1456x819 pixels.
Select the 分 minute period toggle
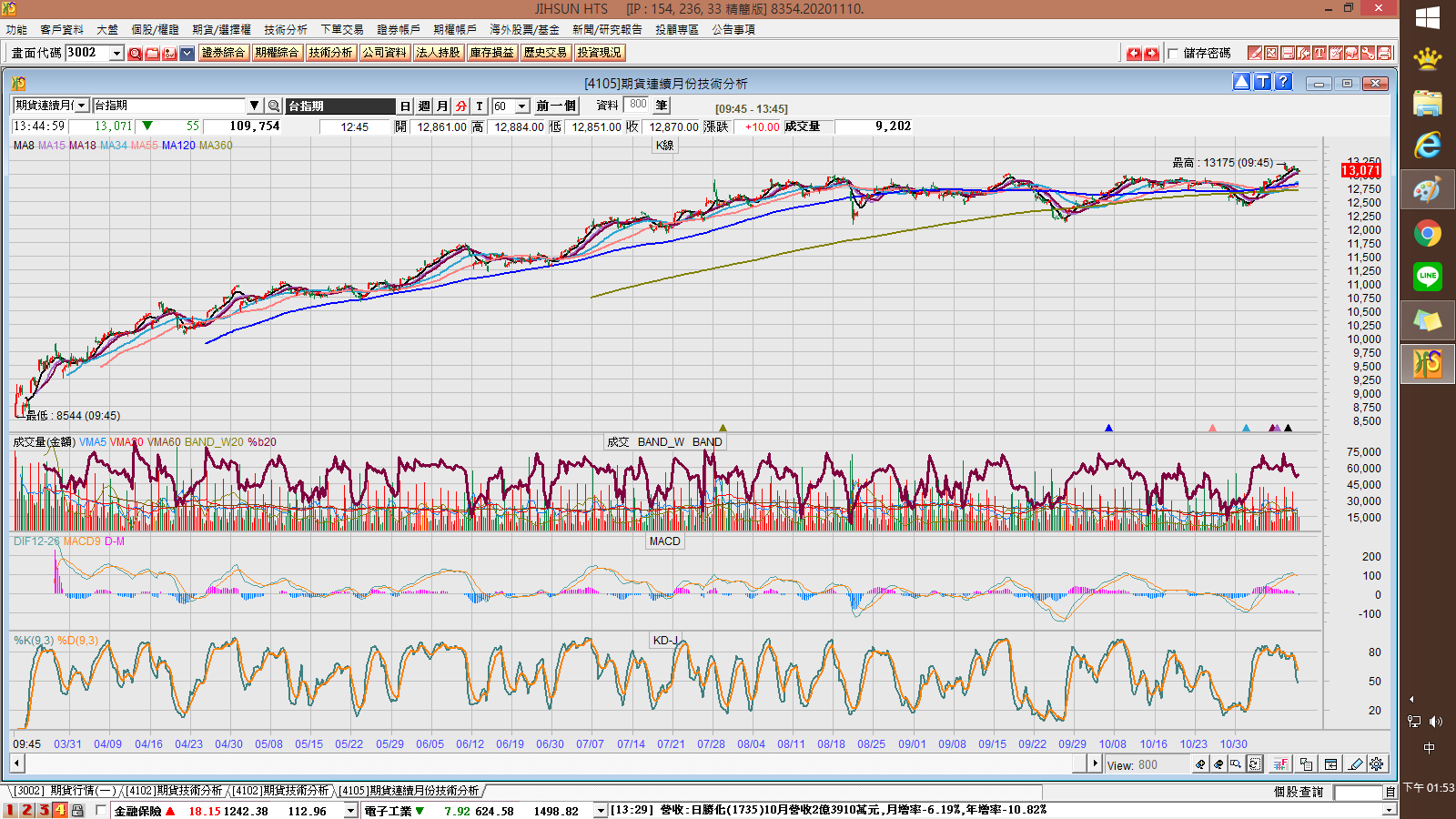461,106
